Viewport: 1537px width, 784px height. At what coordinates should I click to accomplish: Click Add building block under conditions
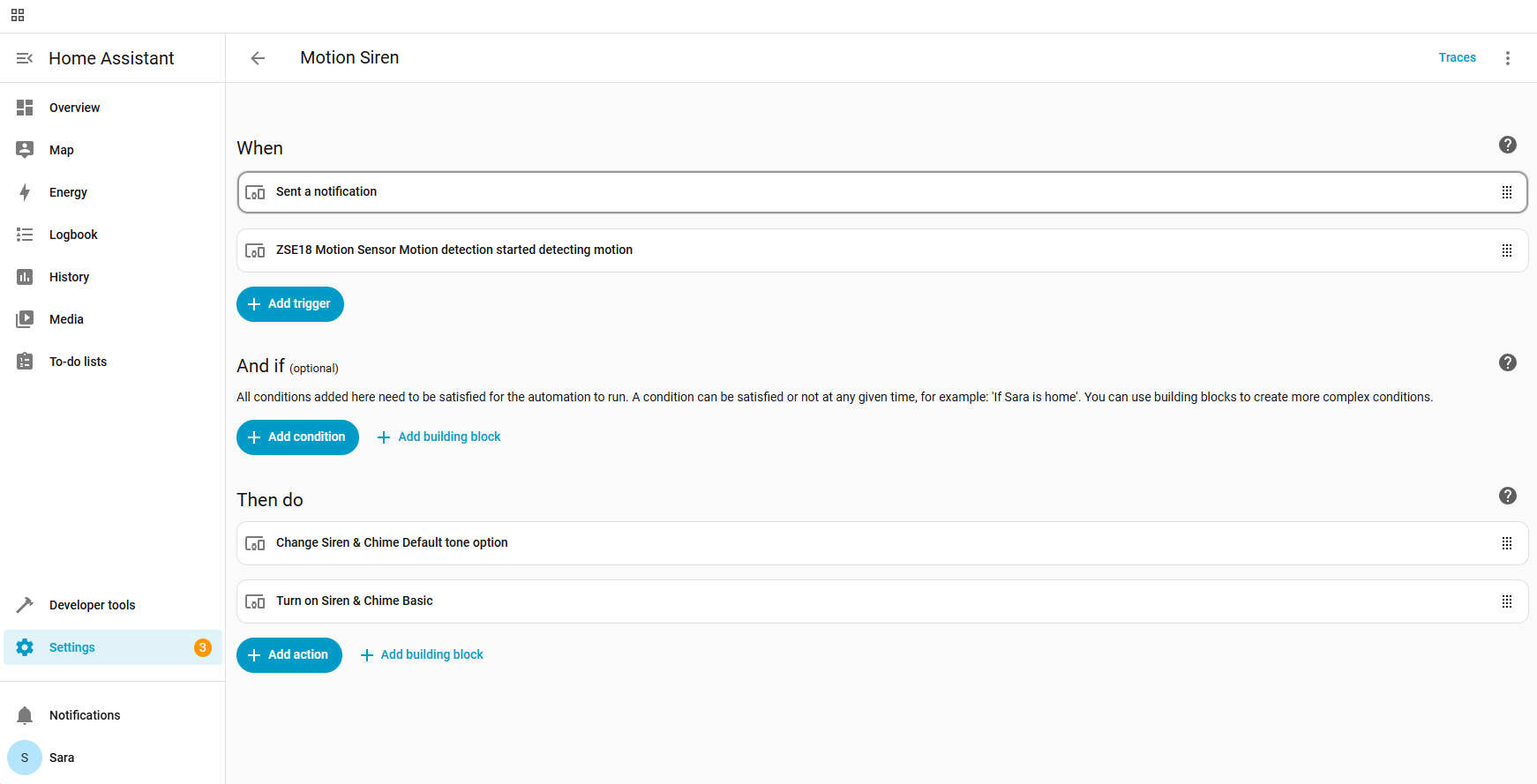click(439, 437)
